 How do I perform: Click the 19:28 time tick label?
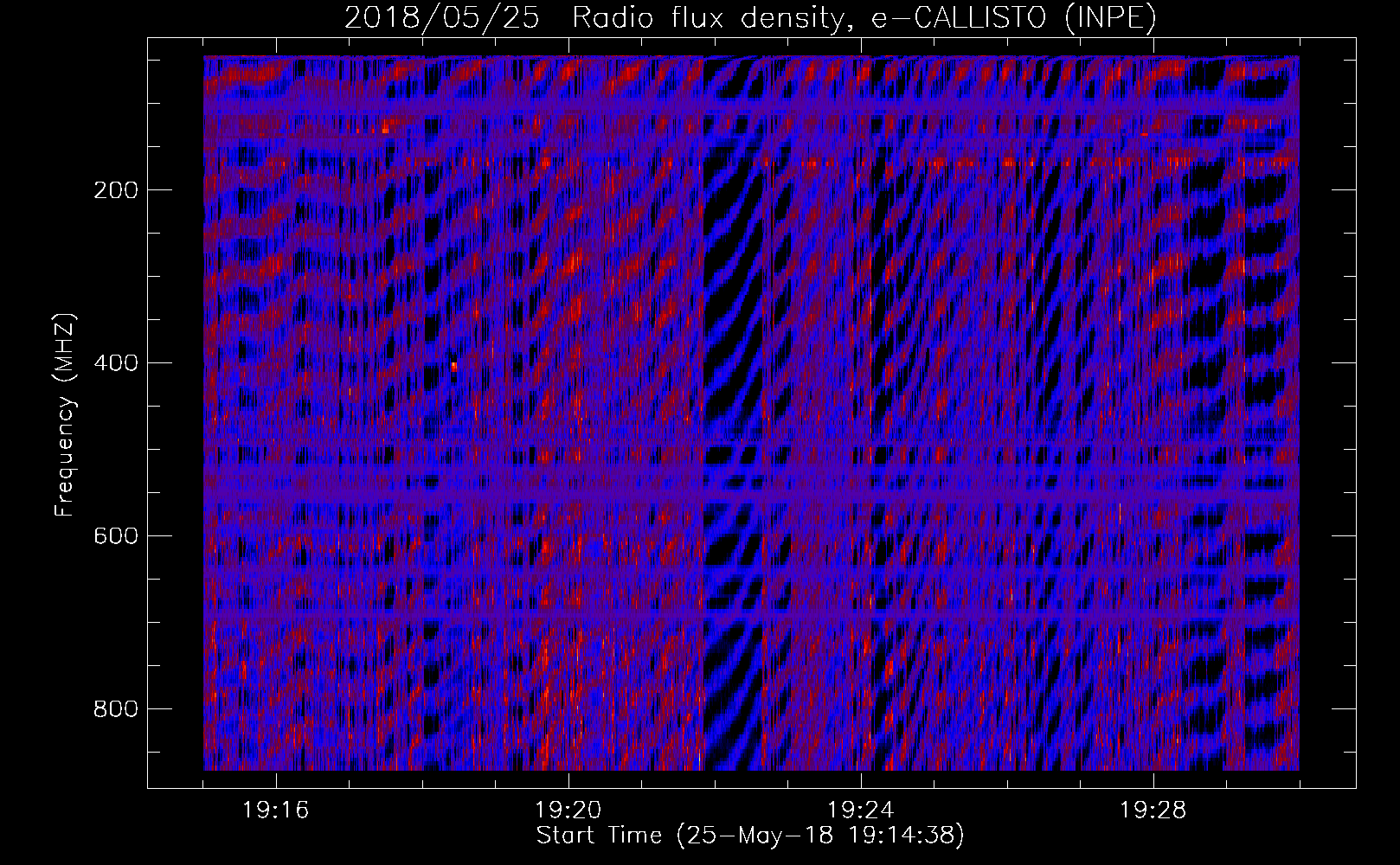point(1153,811)
